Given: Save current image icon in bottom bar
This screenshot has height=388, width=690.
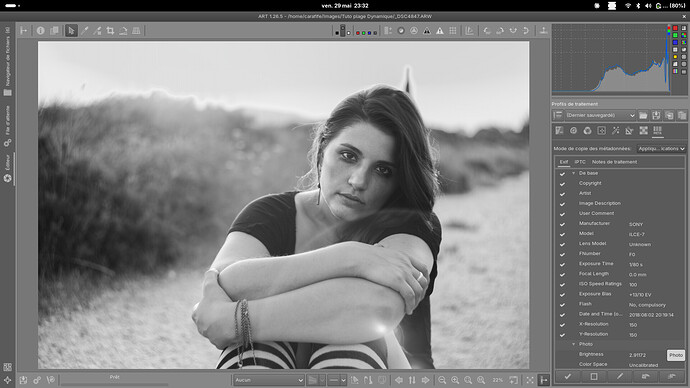Looking at the screenshot, I should (x=23, y=380).
